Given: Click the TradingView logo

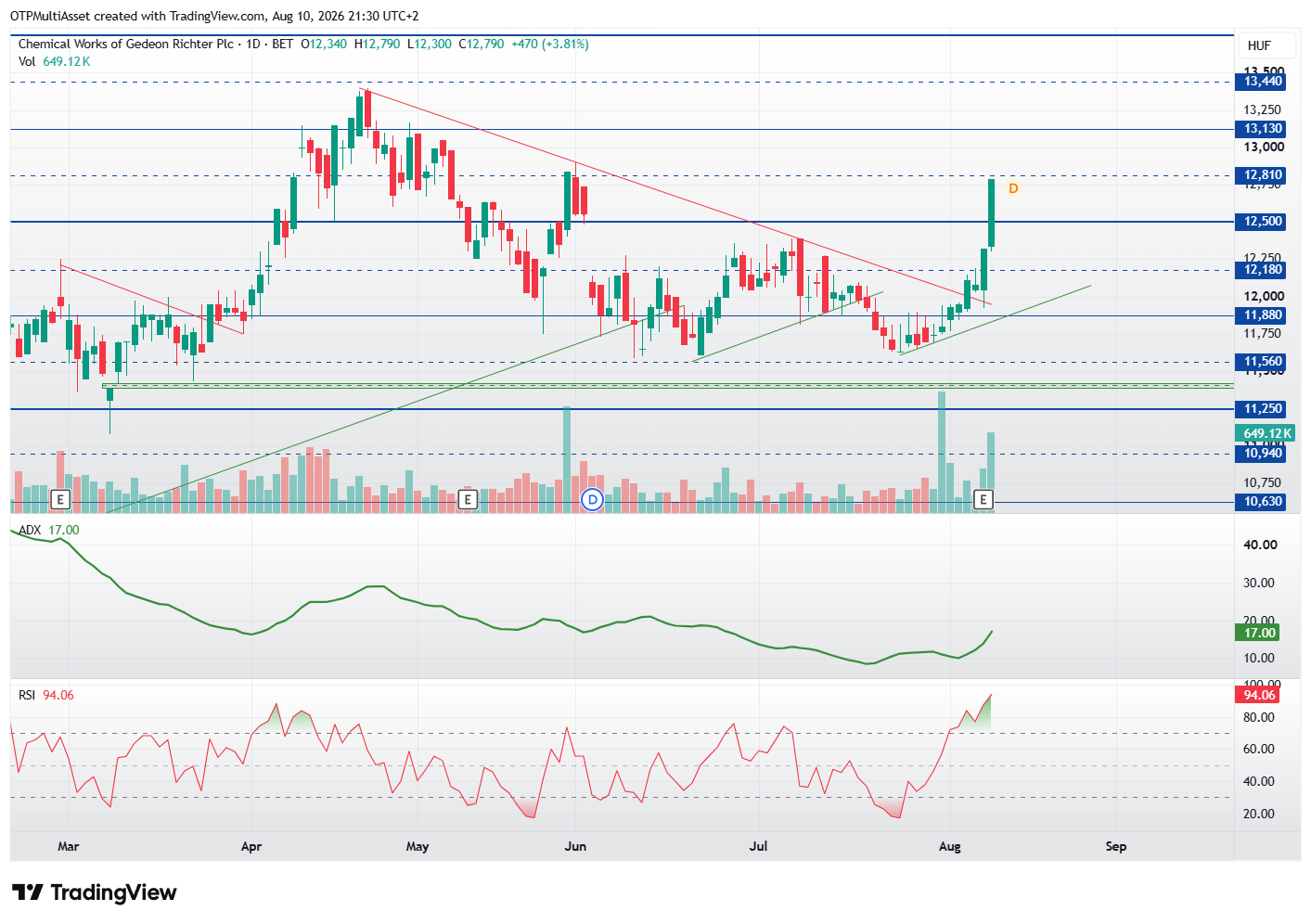Looking at the screenshot, I should 94,892.
